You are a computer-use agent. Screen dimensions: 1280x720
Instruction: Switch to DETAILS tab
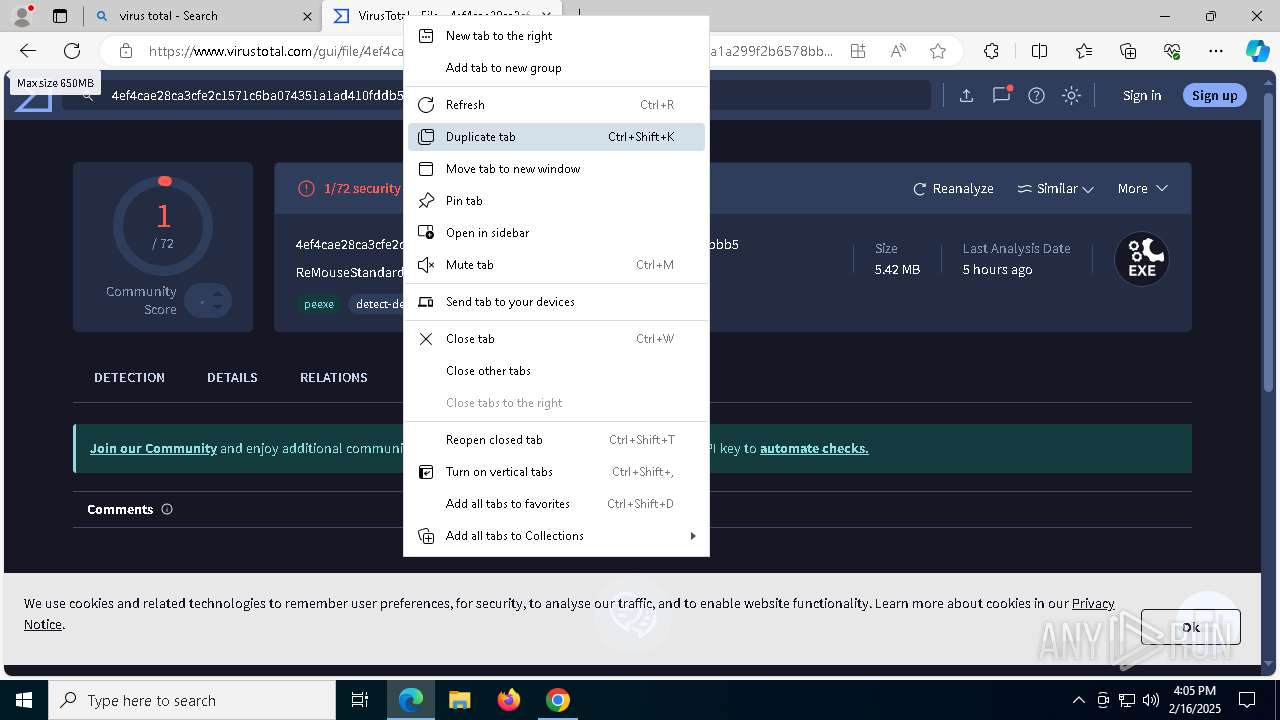(x=232, y=377)
